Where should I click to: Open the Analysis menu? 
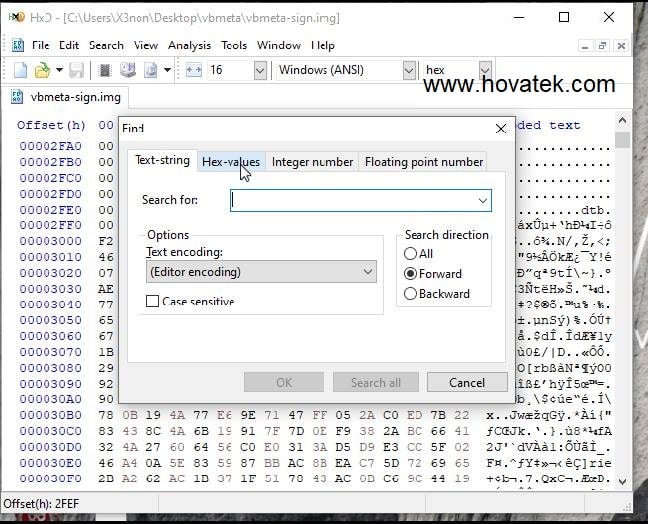pyautogui.click(x=189, y=45)
